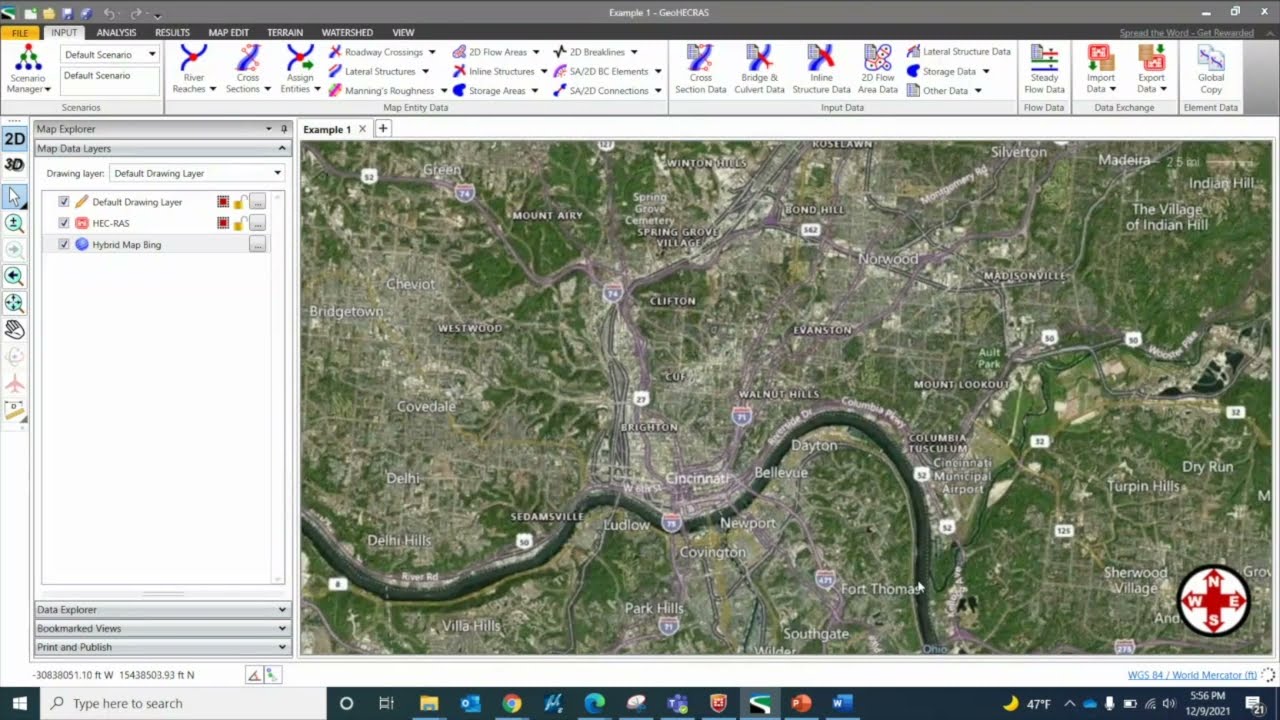The height and width of the screenshot is (720, 1280).
Task: Open 2D Flow Area Data
Action: (x=877, y=68)
